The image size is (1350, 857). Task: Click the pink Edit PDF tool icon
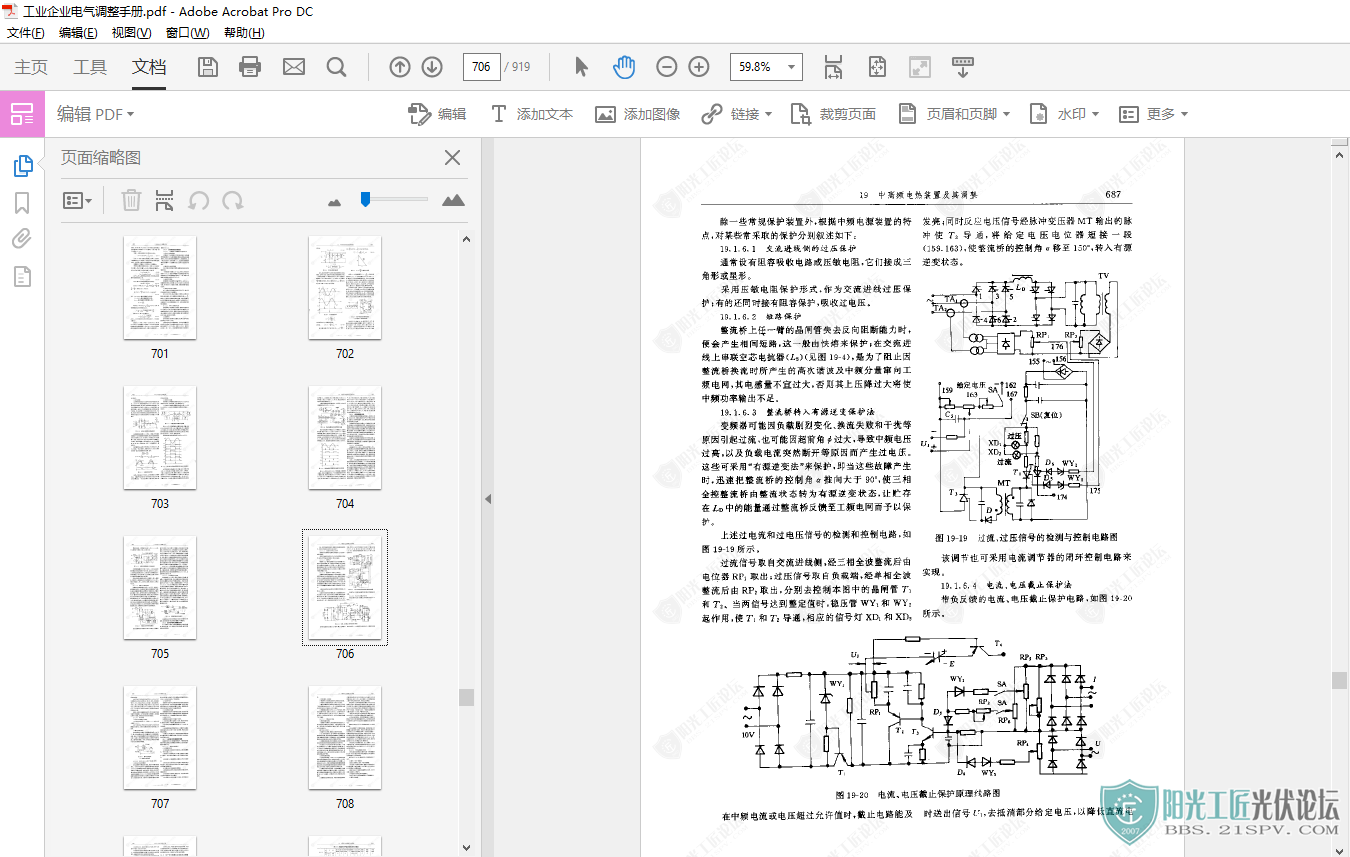pos(22,114)
